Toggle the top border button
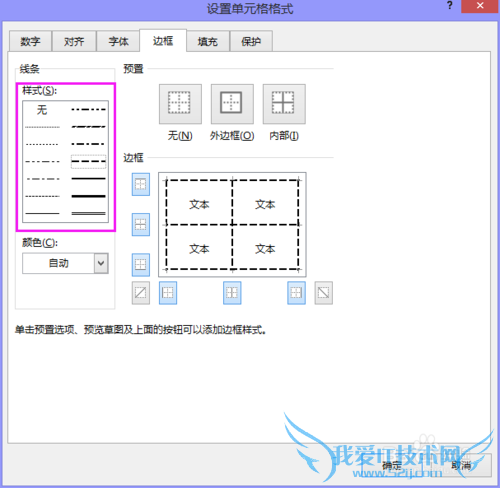This screenshot has width=500, height=488. click(141, 184)
